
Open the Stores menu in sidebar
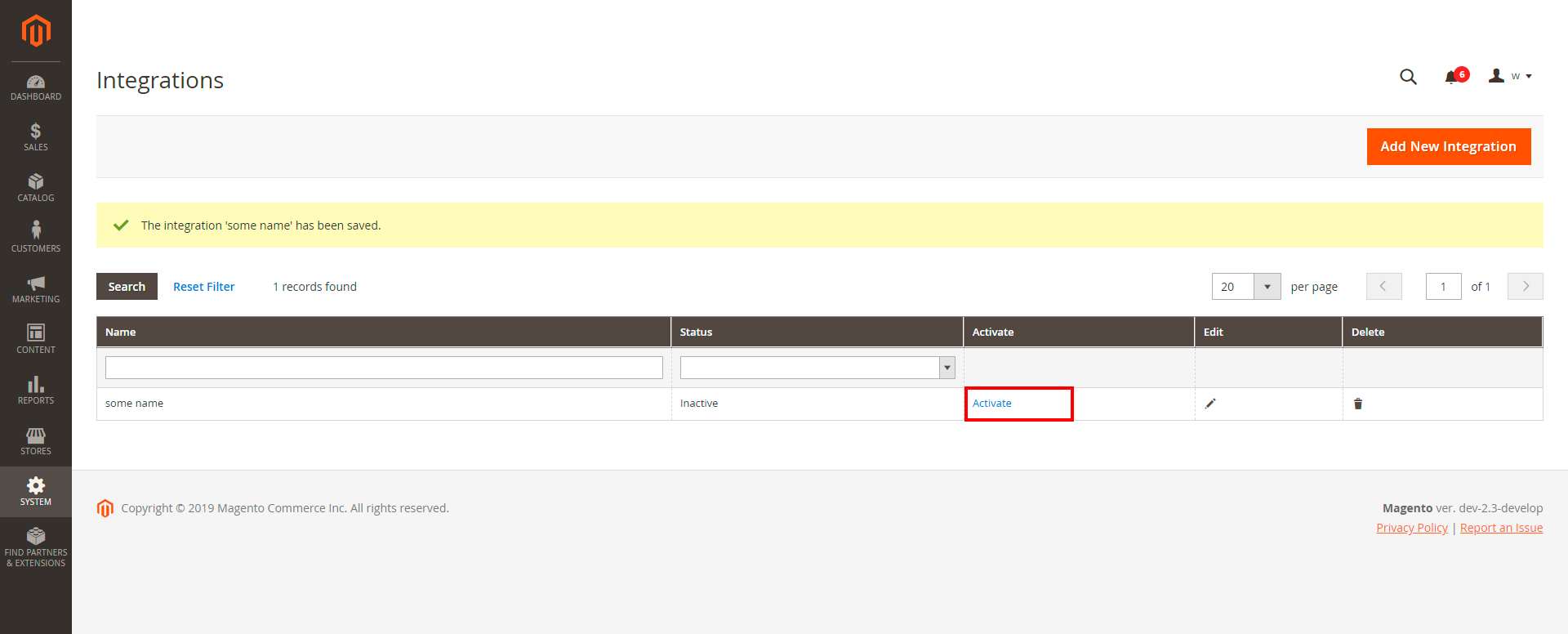(x=36, y=441)
